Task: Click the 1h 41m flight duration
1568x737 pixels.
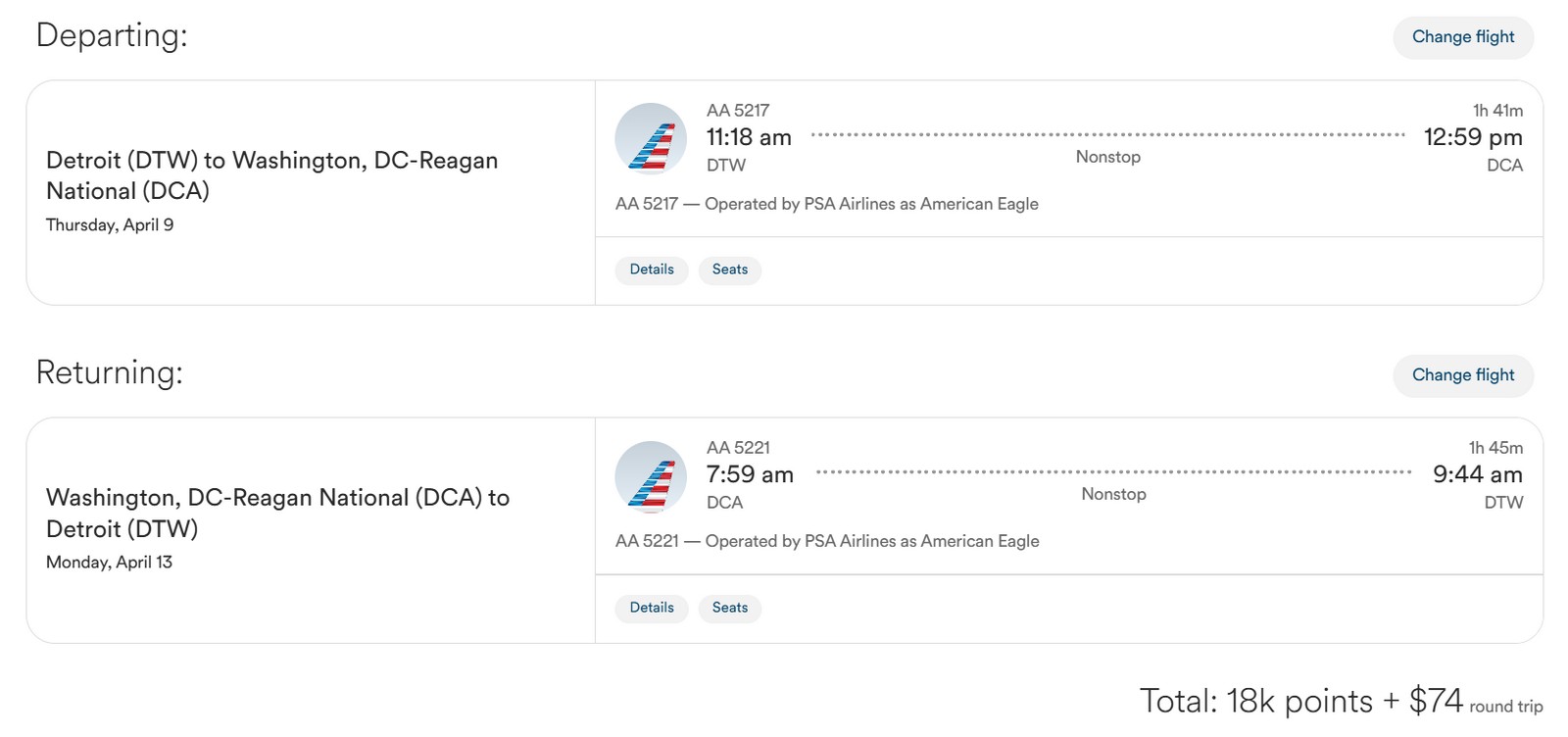Action: [1497, 111]
